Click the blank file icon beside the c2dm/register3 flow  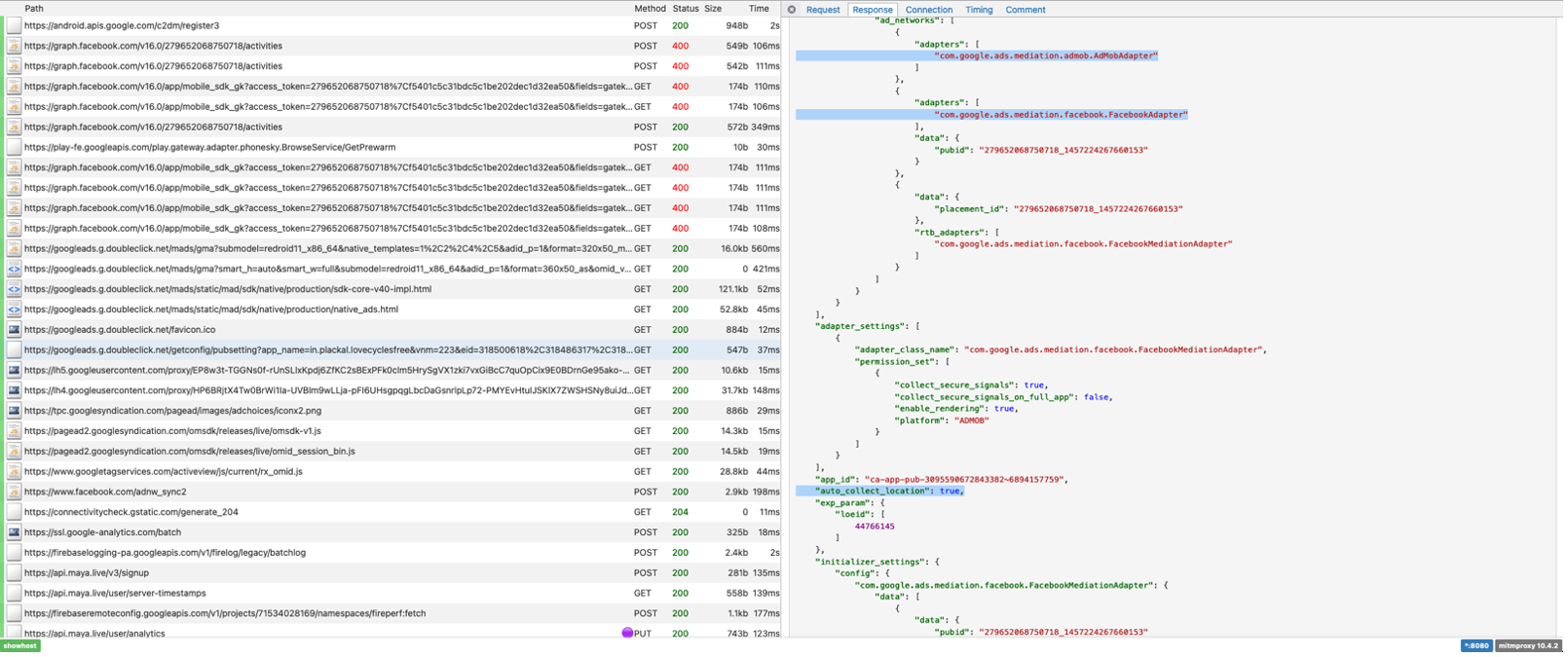pyautogui.click(x=14, y=26)
